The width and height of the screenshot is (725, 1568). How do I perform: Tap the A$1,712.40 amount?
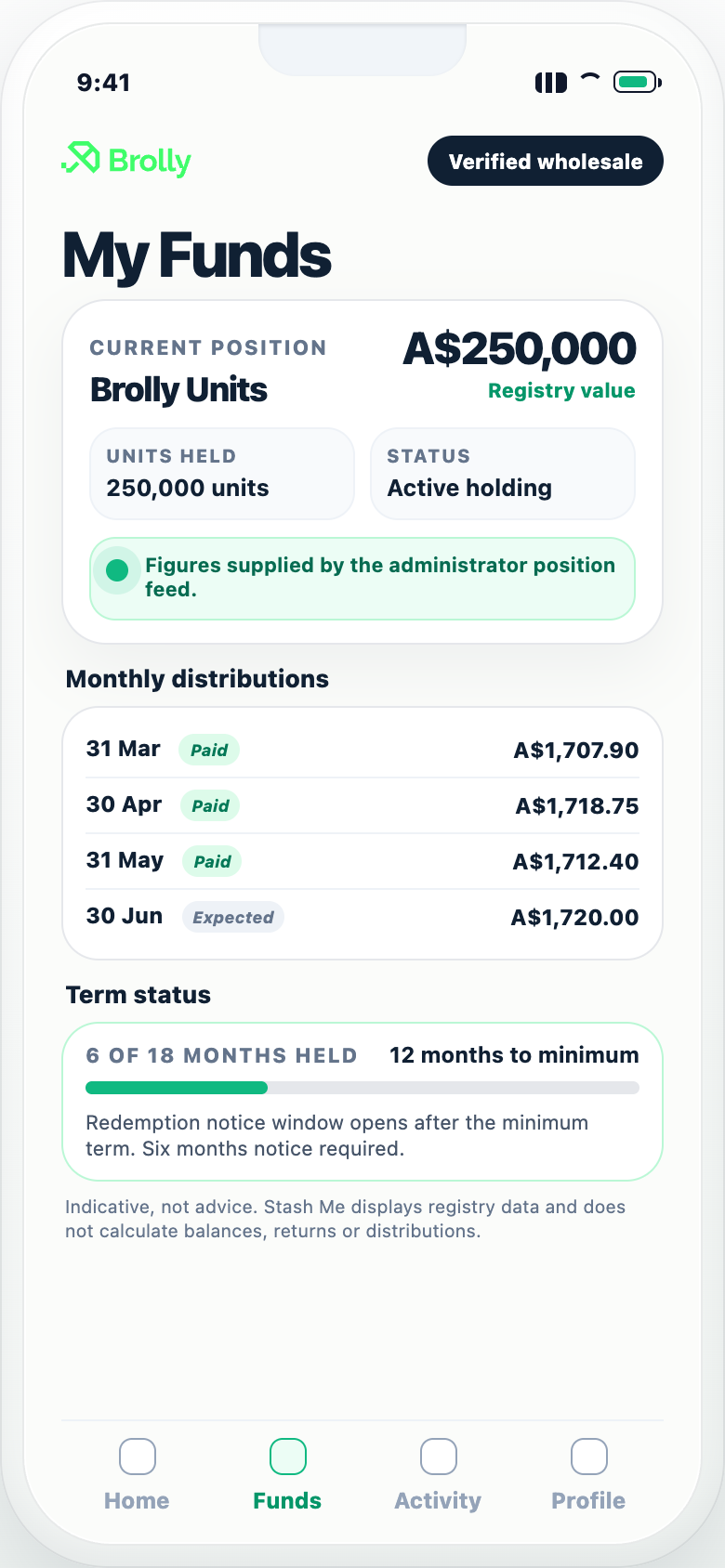click(576, 861)
